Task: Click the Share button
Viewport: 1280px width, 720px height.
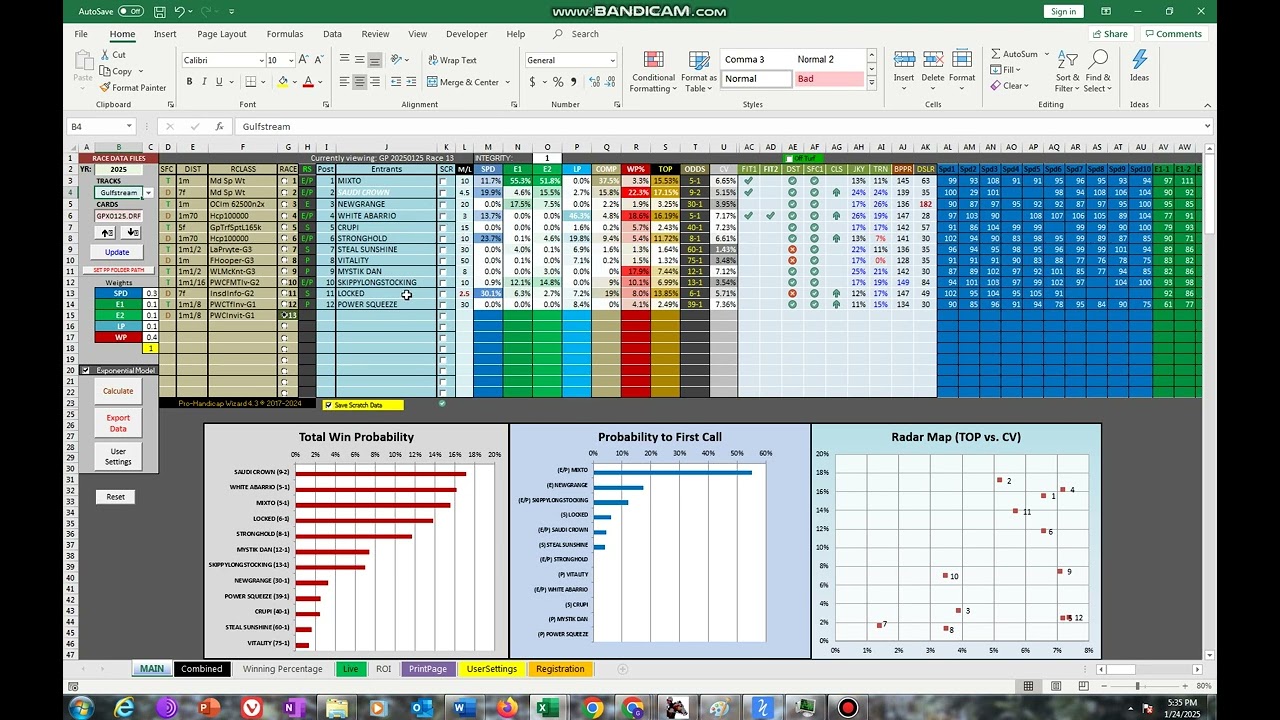Action: [1110, 34]
